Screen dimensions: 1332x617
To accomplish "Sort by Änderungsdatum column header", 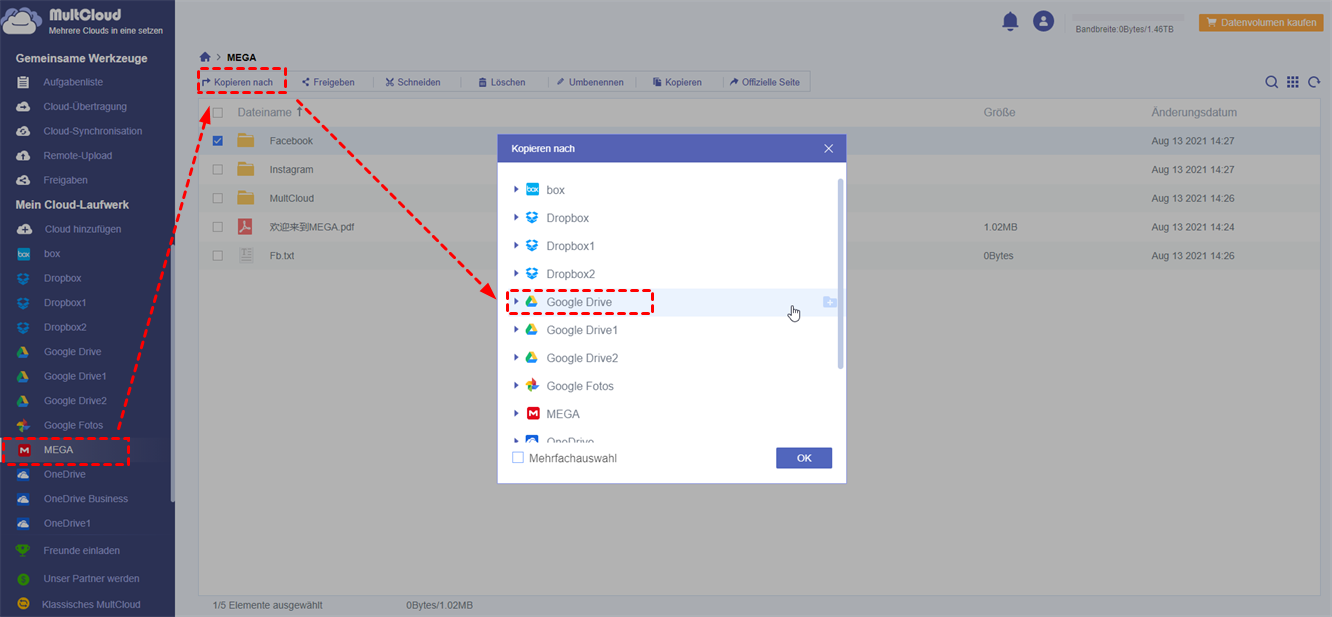I will click(x=1194, y=113).
